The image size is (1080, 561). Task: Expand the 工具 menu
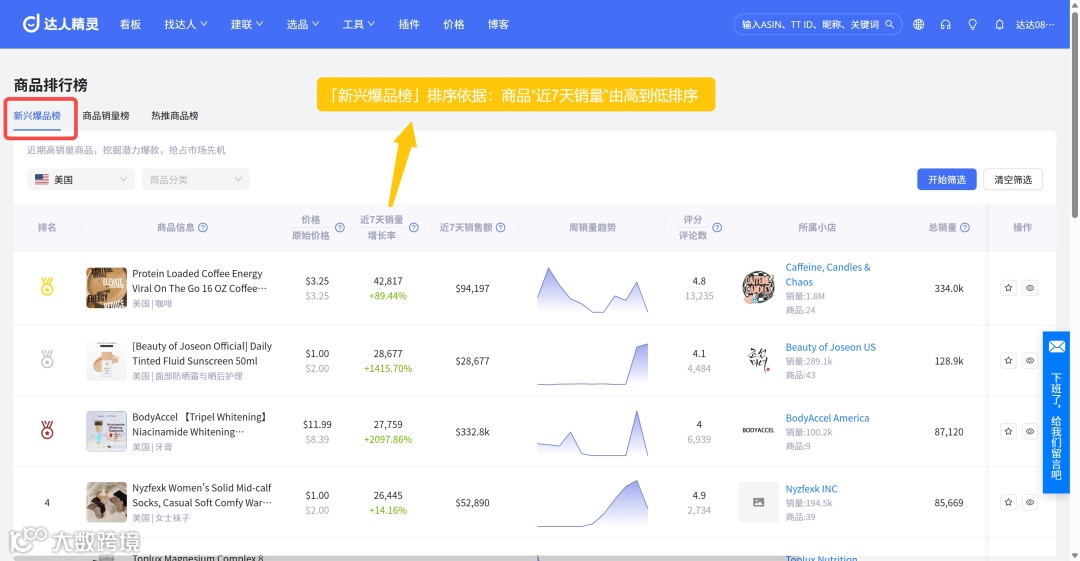[358, 24]
